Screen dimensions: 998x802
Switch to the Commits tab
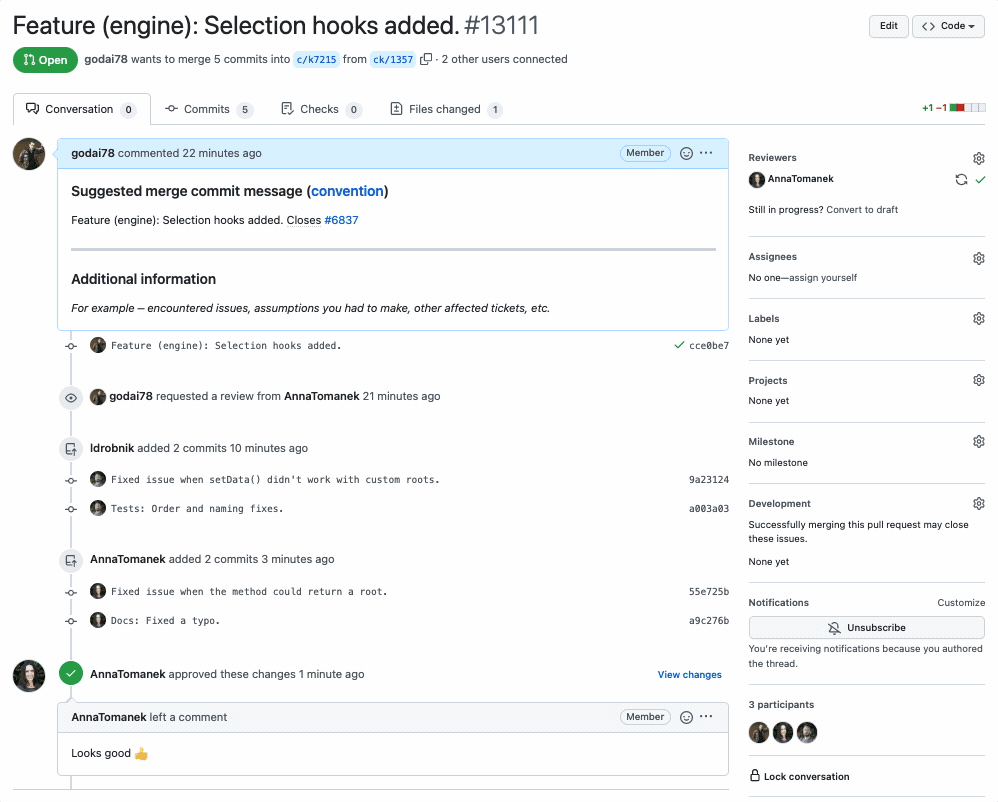[x=208, y=108]
